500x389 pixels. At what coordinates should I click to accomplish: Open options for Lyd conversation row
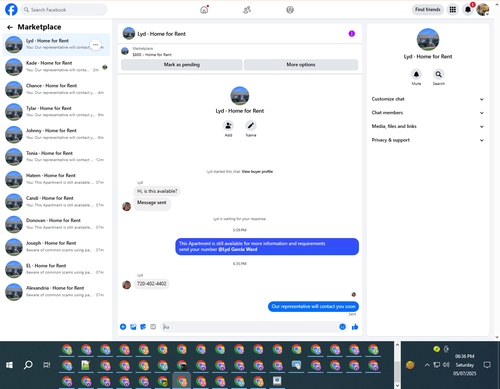point(96,45)
